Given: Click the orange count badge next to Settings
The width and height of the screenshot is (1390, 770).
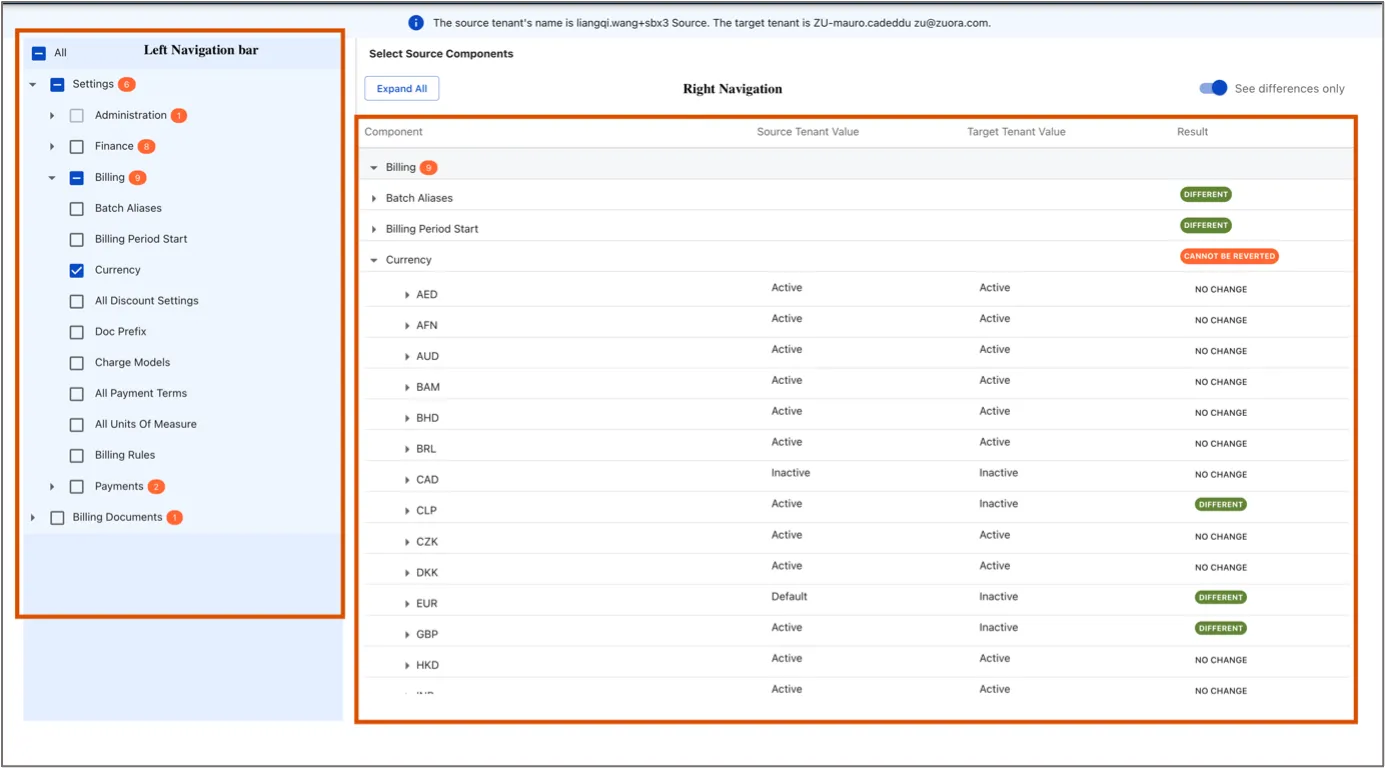Looking at the screenshot, I should pyautogui.click(x=126, y=84).
